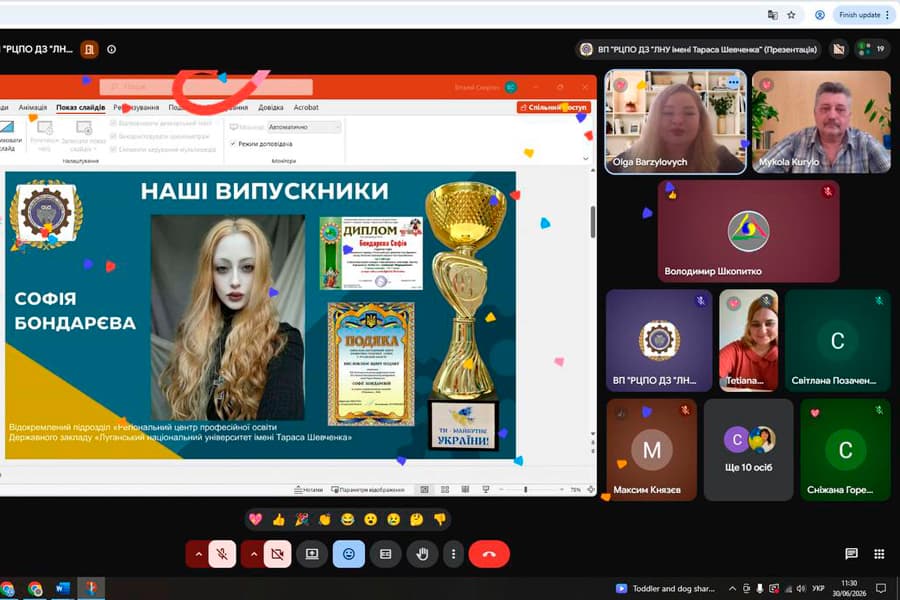Open the meeting chat panel
Viewport: 900px width, 600px height.
click(x=851, y=553)
